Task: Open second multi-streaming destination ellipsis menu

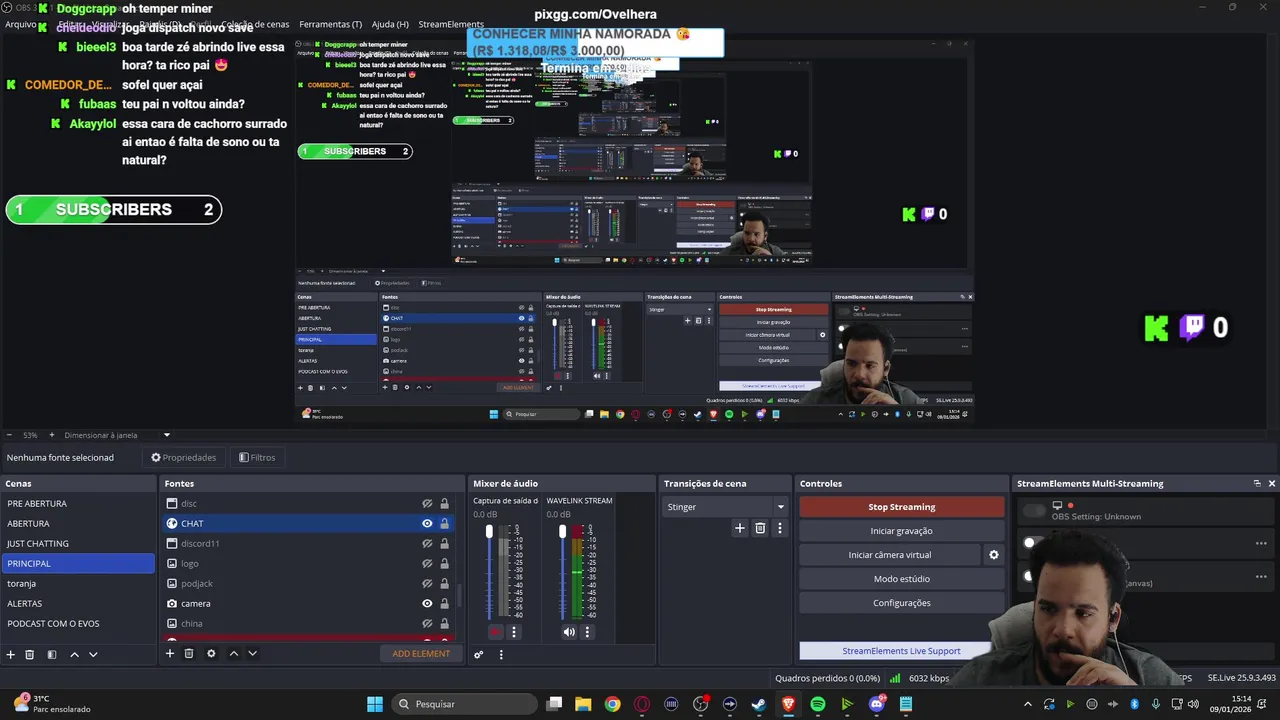Action: (1261, 576)
